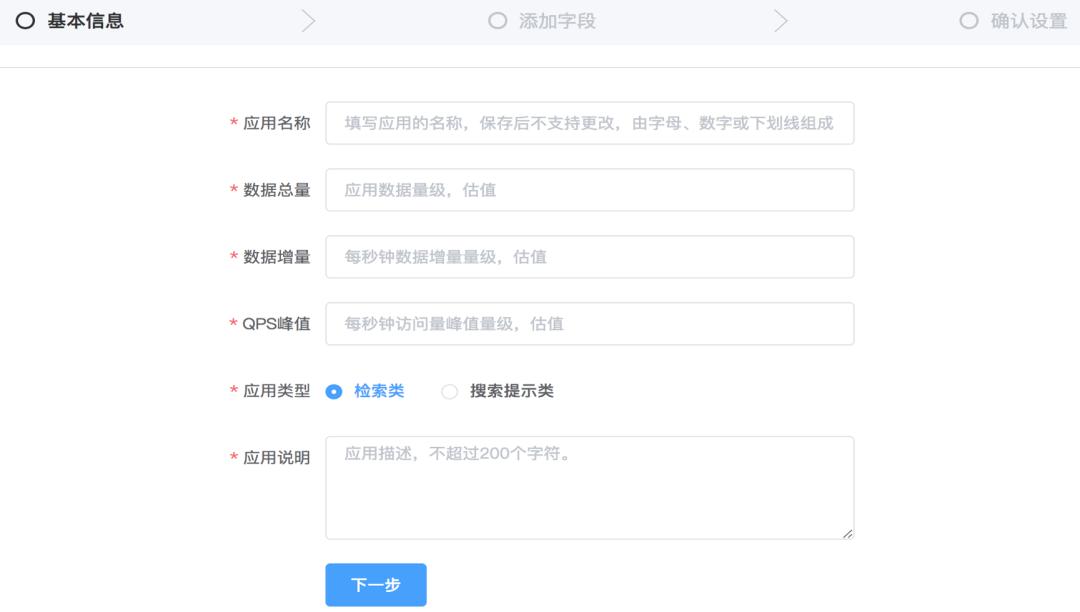This screenshot has width=1080, height=612.
Task: Click the 下一步 button
Action: click(375, 584)
